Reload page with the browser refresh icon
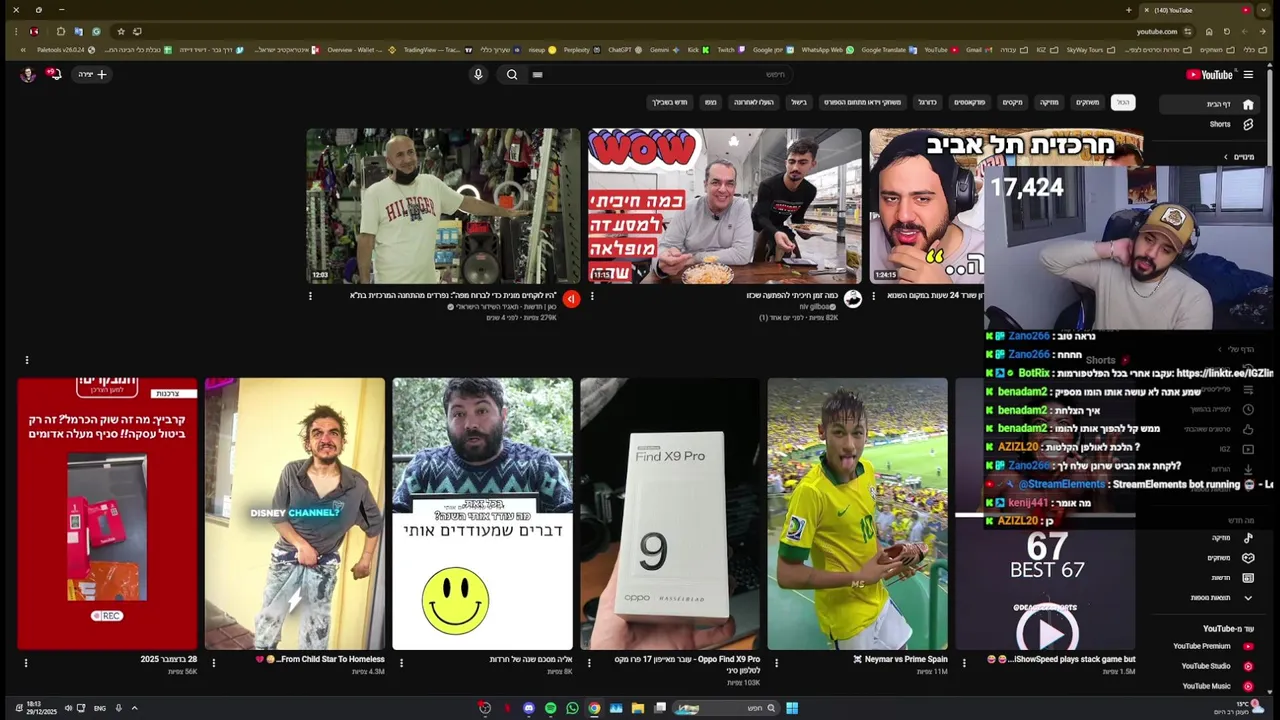 pyautogui.click(x=1227, y=31)
